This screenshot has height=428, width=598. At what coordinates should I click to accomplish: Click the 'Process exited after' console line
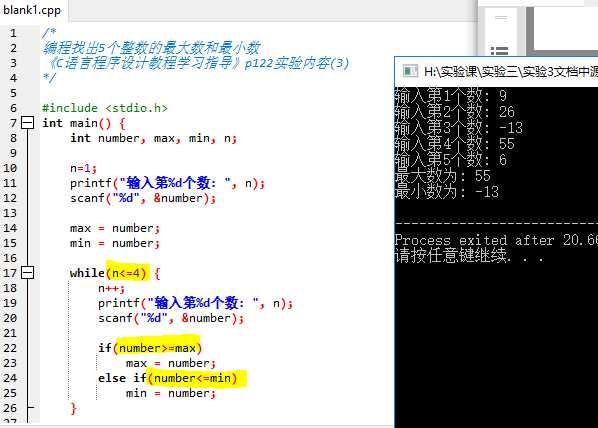(496, 240)
